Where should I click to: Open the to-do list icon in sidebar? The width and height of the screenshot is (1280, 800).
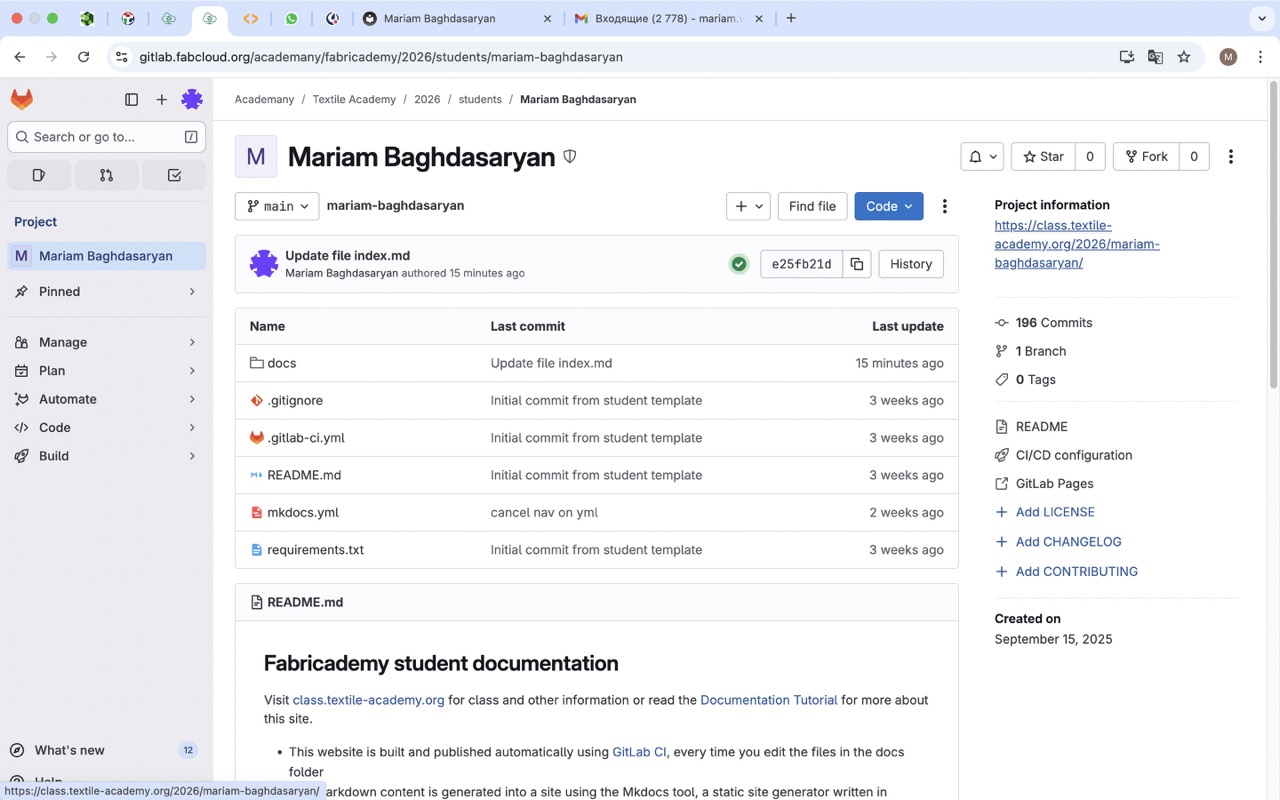(x=174, y=175)
